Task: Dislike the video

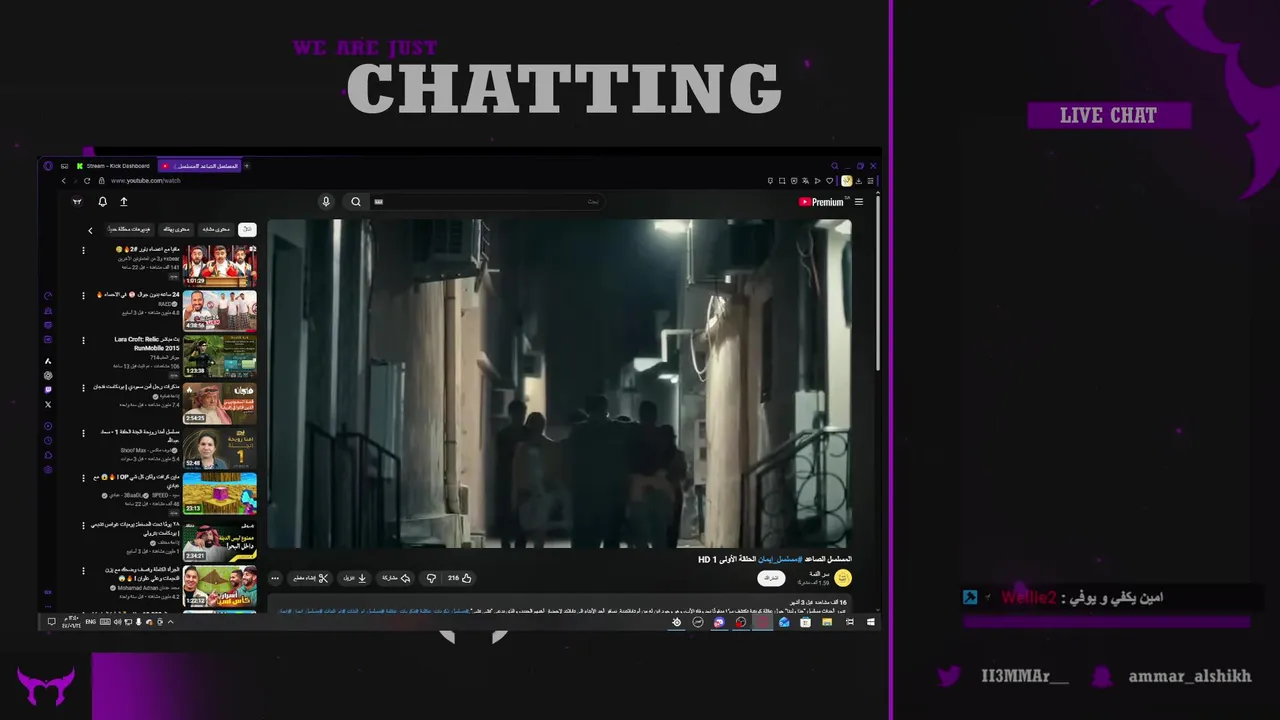Action: [x=431, y=578]
